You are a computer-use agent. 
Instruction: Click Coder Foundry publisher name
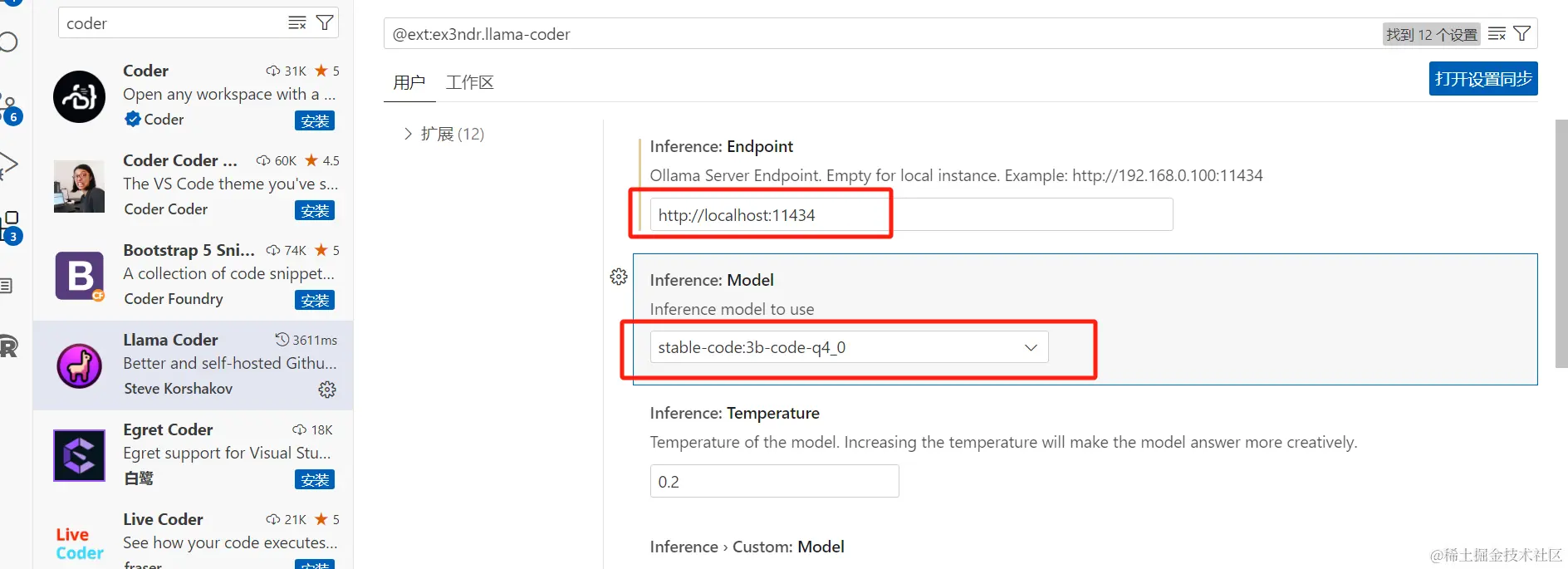(174, 299)
